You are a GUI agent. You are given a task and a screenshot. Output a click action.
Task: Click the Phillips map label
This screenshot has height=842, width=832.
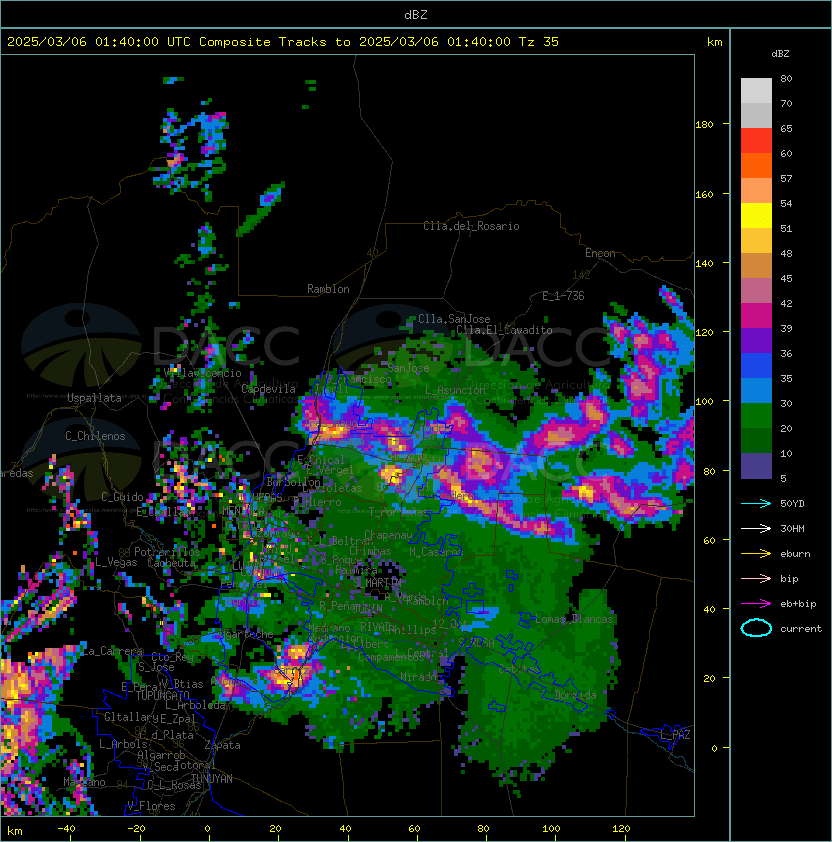412,629
